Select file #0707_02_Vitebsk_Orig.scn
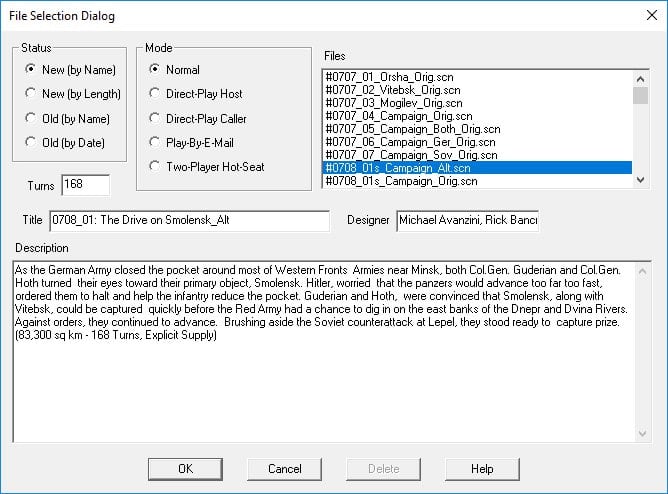 (477, 90)
